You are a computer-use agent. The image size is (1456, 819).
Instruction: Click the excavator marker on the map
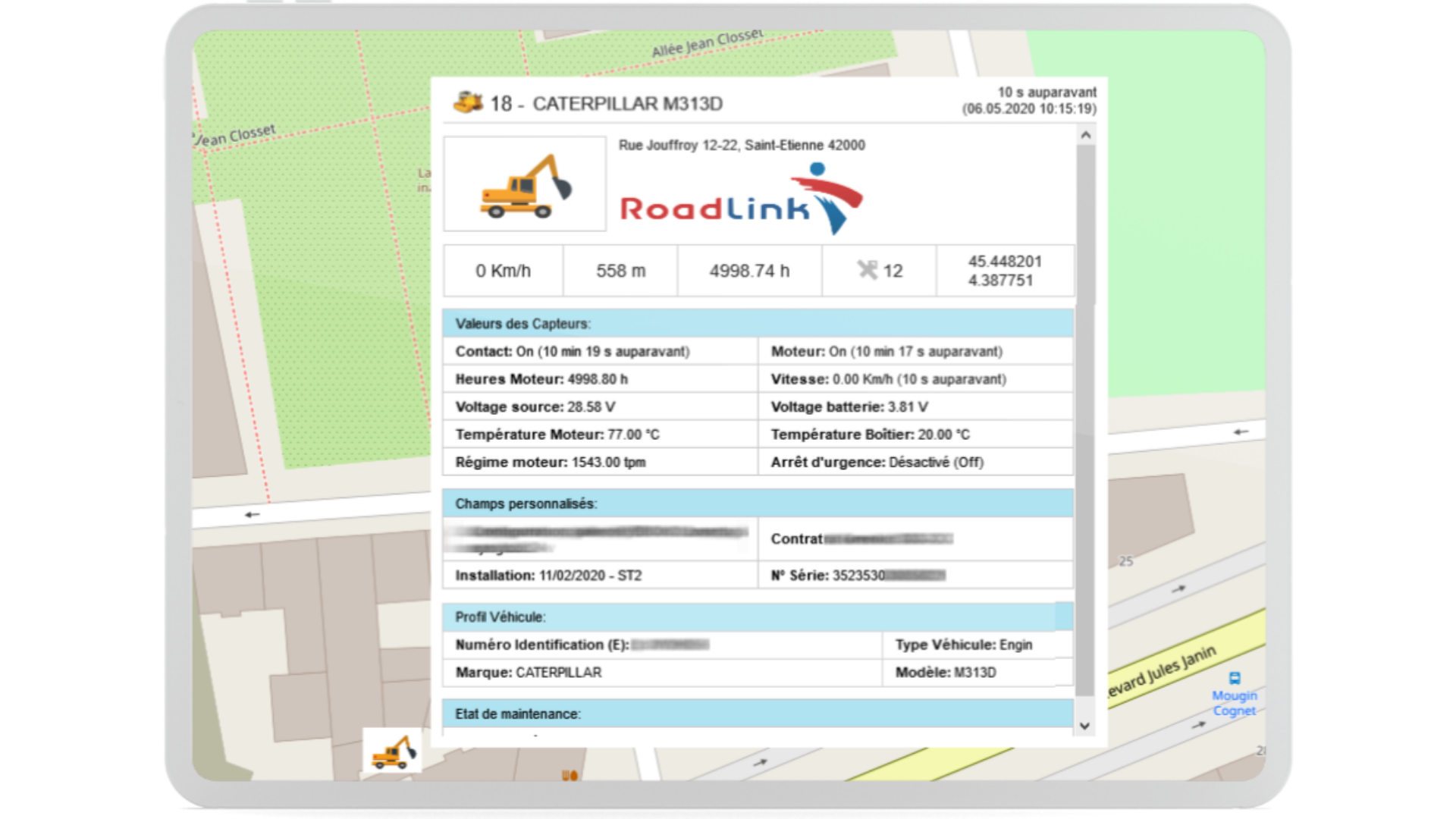pyautogui.click(x=394, y=752)
